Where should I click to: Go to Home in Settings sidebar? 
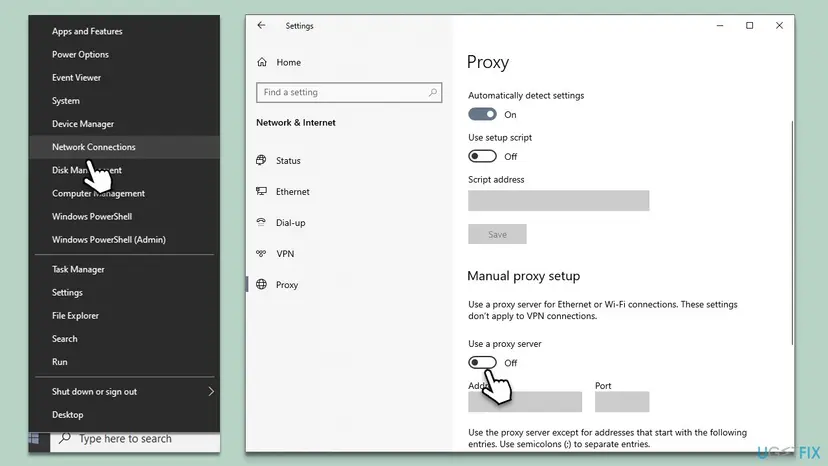click(288, 62)
